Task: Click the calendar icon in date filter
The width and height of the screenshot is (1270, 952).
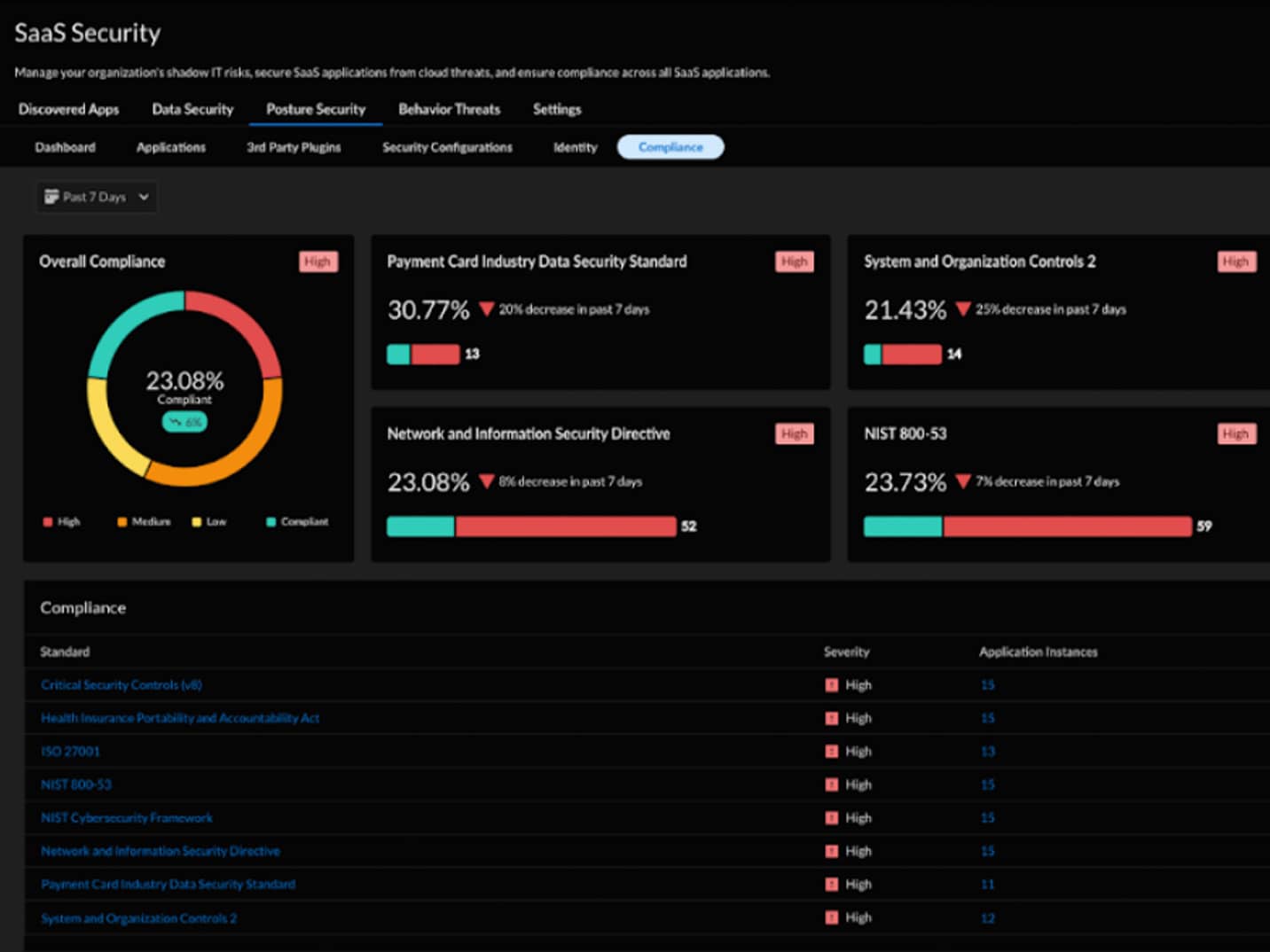Action: tap(51, 197)
